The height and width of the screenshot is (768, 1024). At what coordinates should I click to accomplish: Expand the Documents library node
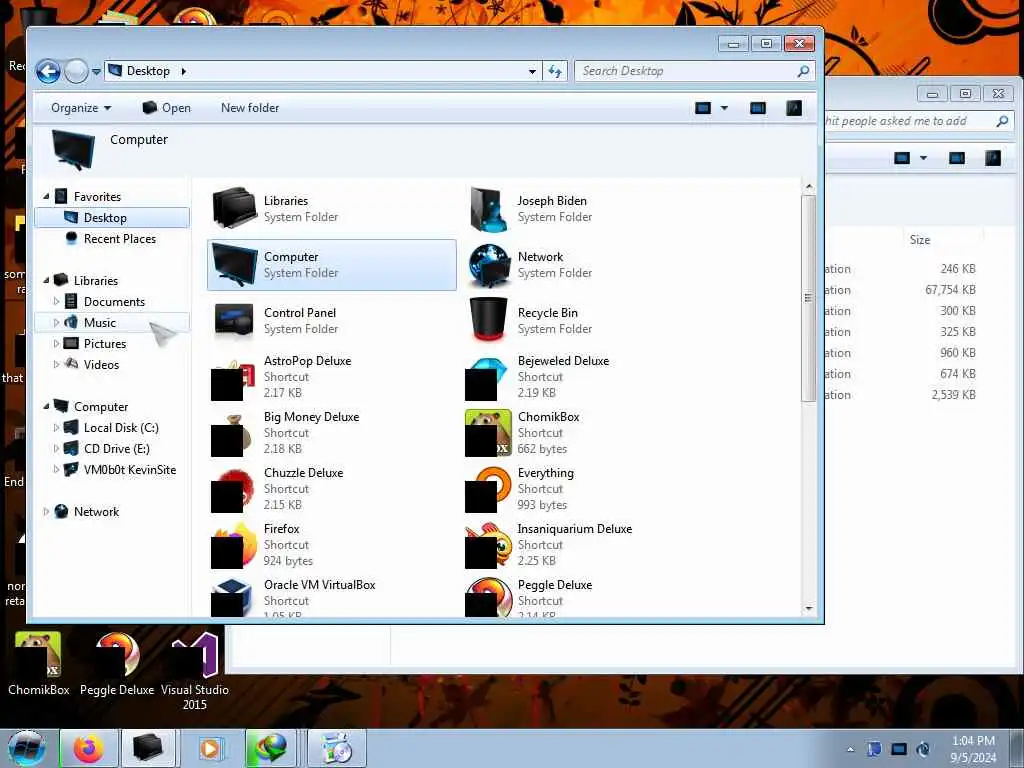point(56,302)
